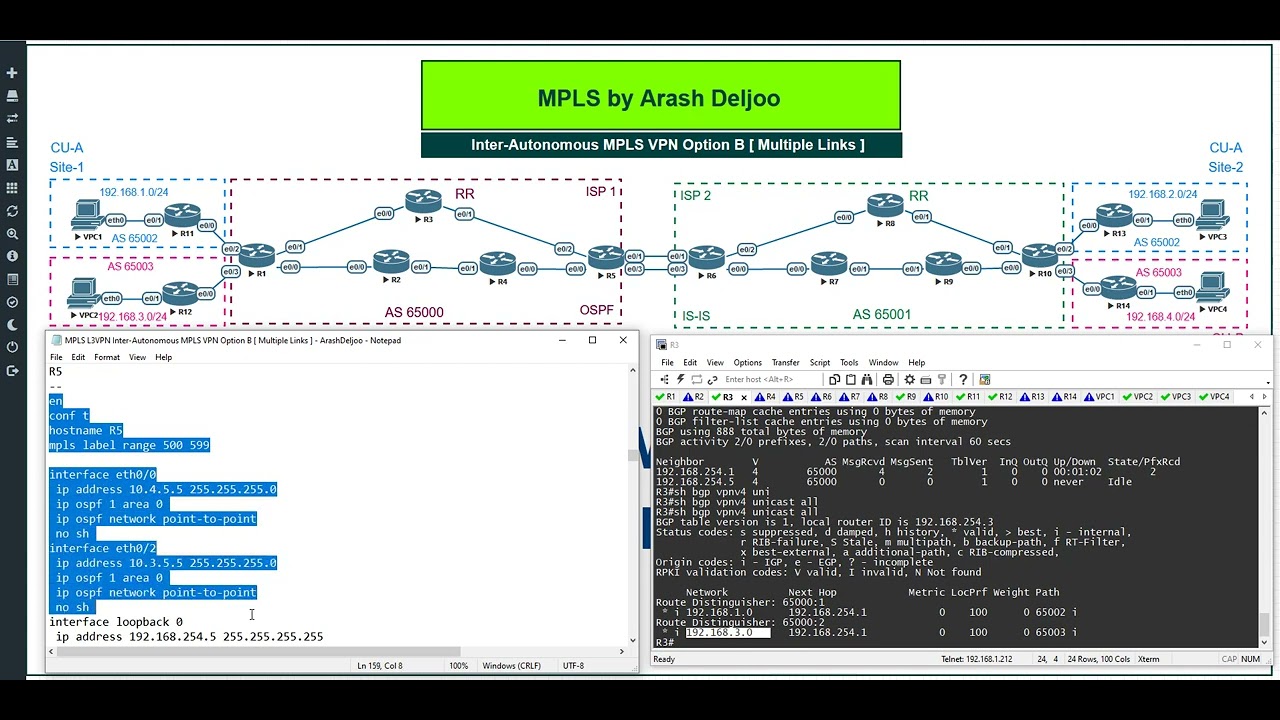Switch to the R5 session tab
Image resolution: width=1280 pixels, height=720 pixels.
[x=793, y=397]
